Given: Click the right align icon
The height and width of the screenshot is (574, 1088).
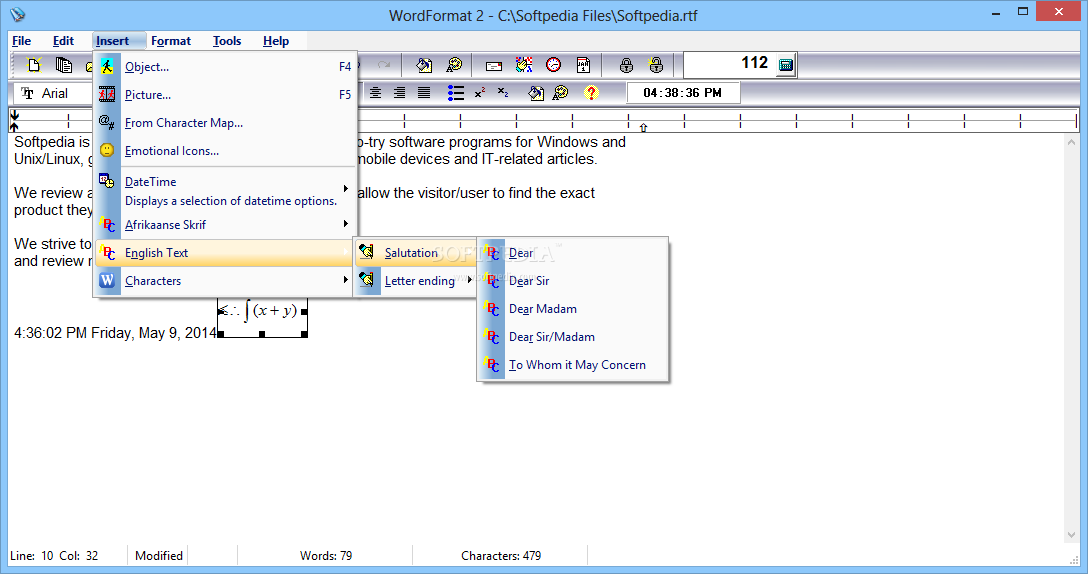Looking at the screenshot, I should coord(400,92).
